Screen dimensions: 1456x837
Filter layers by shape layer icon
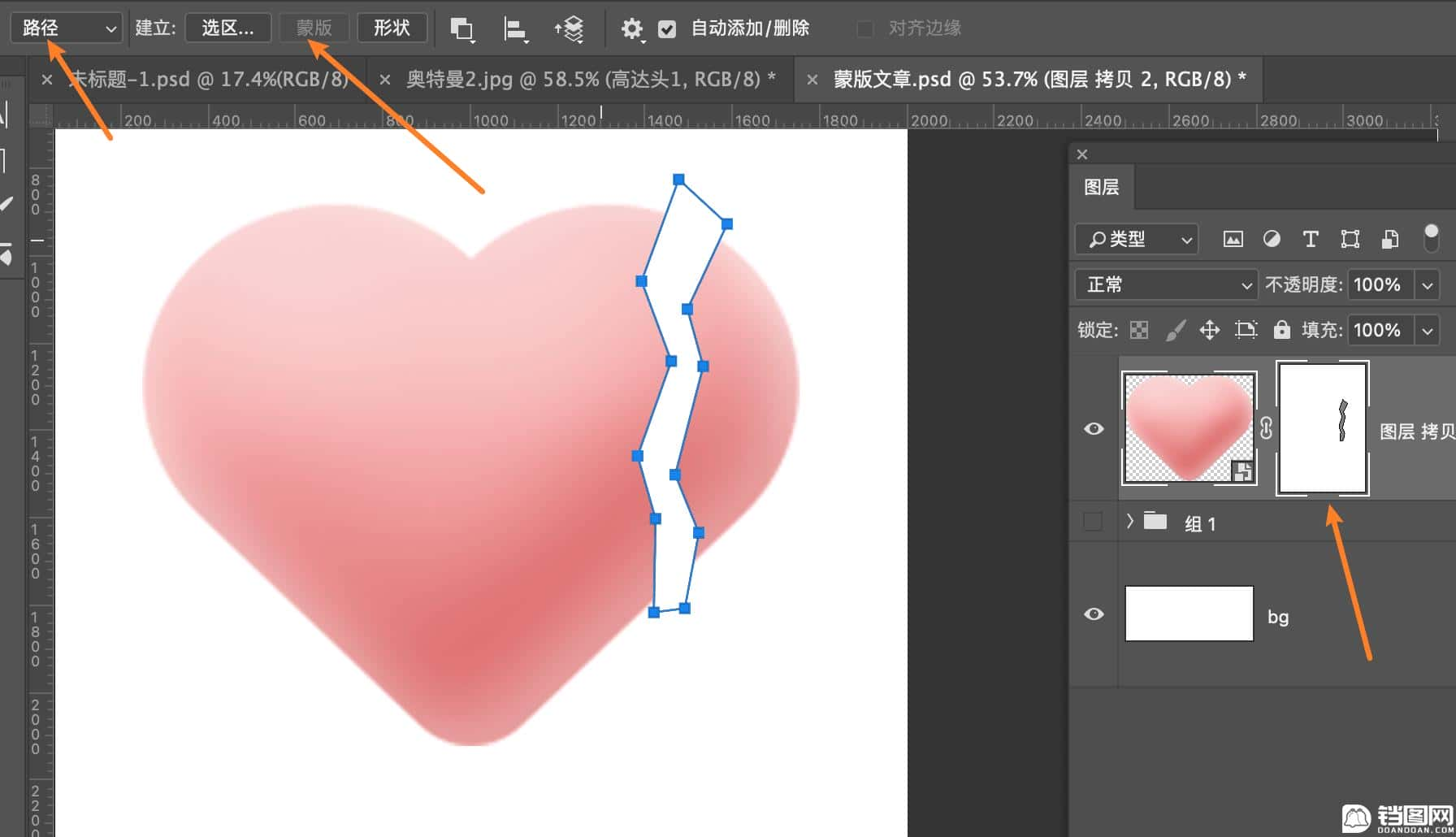tap(1350, 239)
